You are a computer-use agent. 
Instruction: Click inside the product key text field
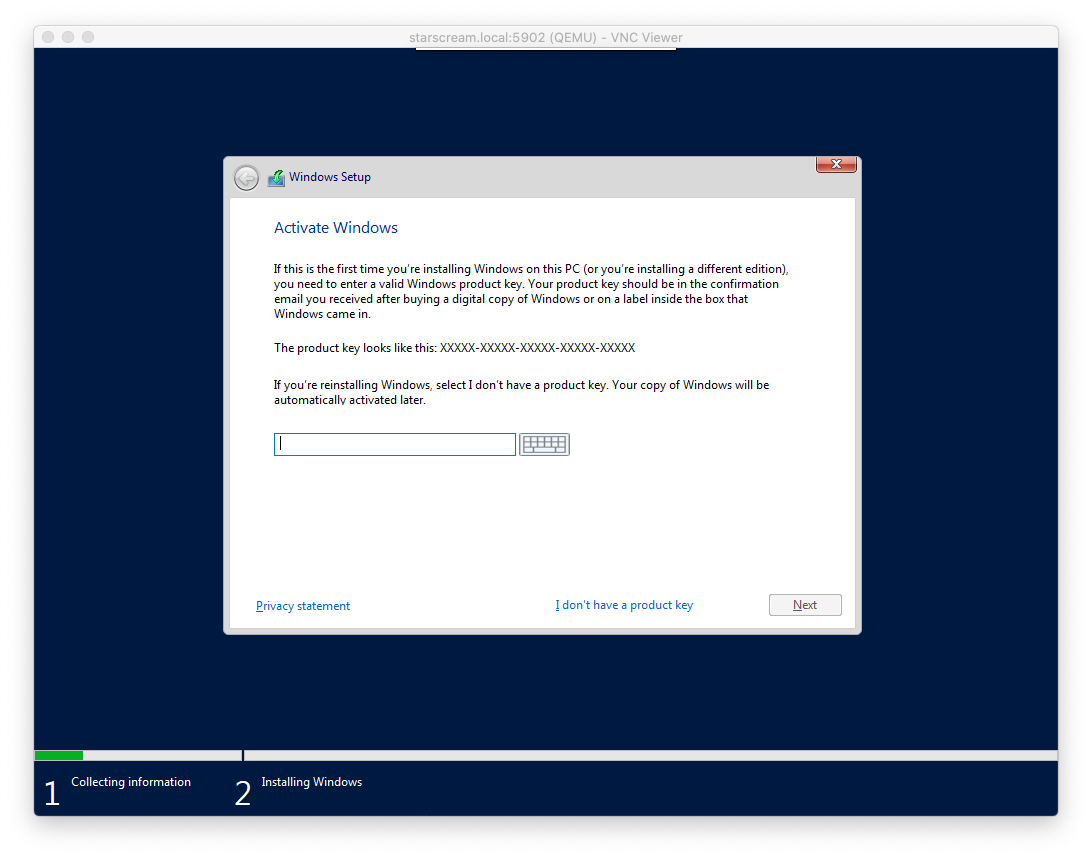[x=394, y=444]
